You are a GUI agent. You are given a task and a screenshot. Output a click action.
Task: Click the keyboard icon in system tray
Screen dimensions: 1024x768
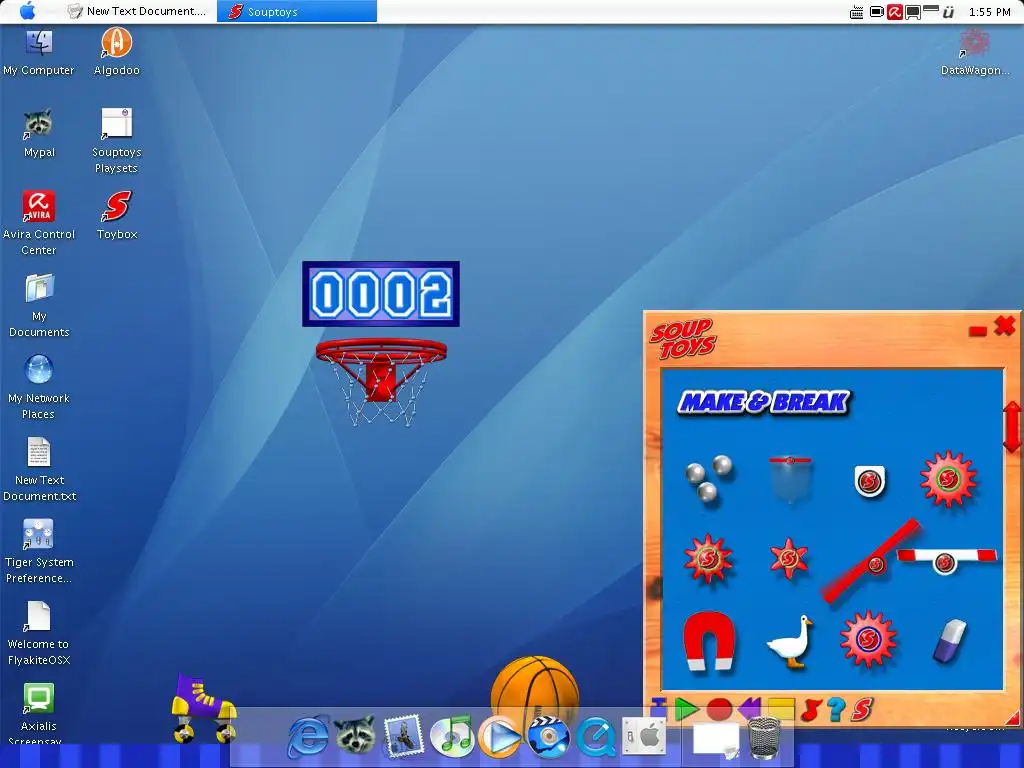click(x=856, y=12)
